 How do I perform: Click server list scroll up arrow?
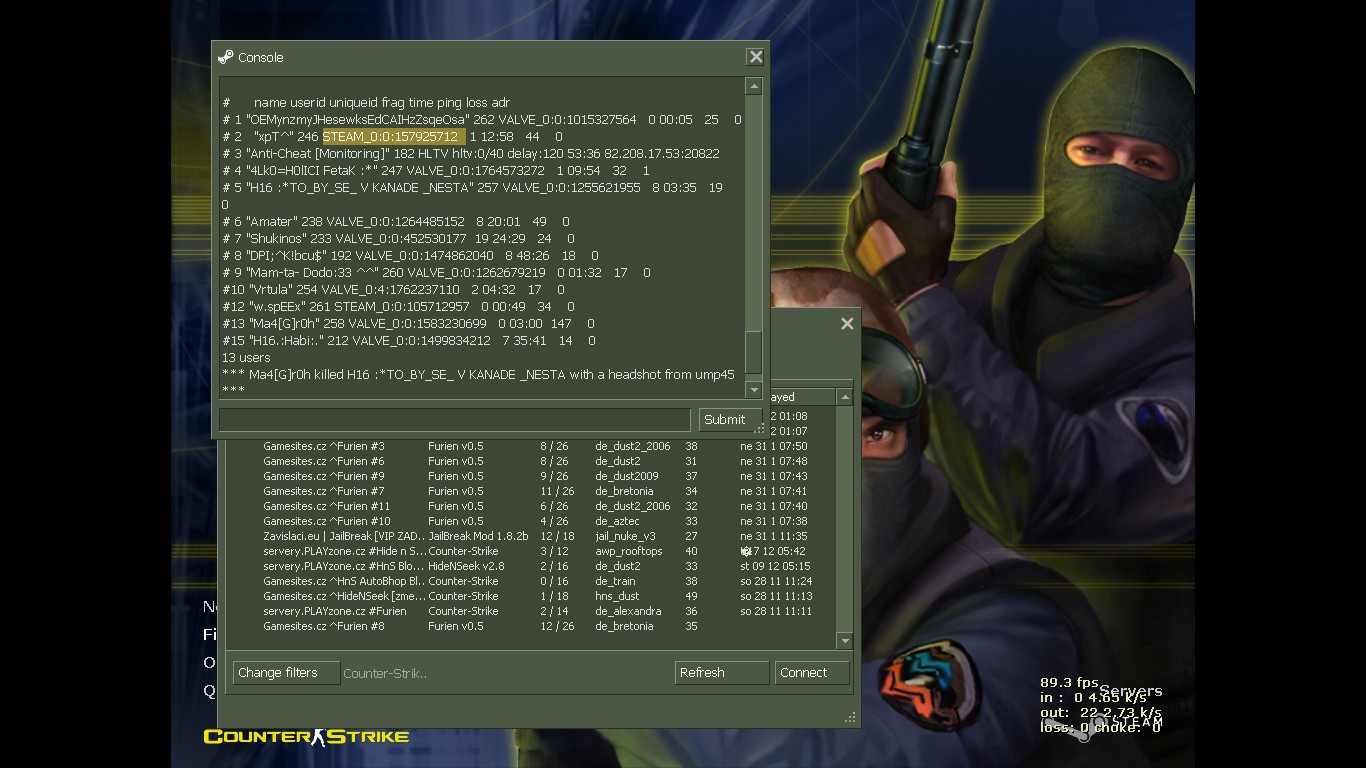845,398
